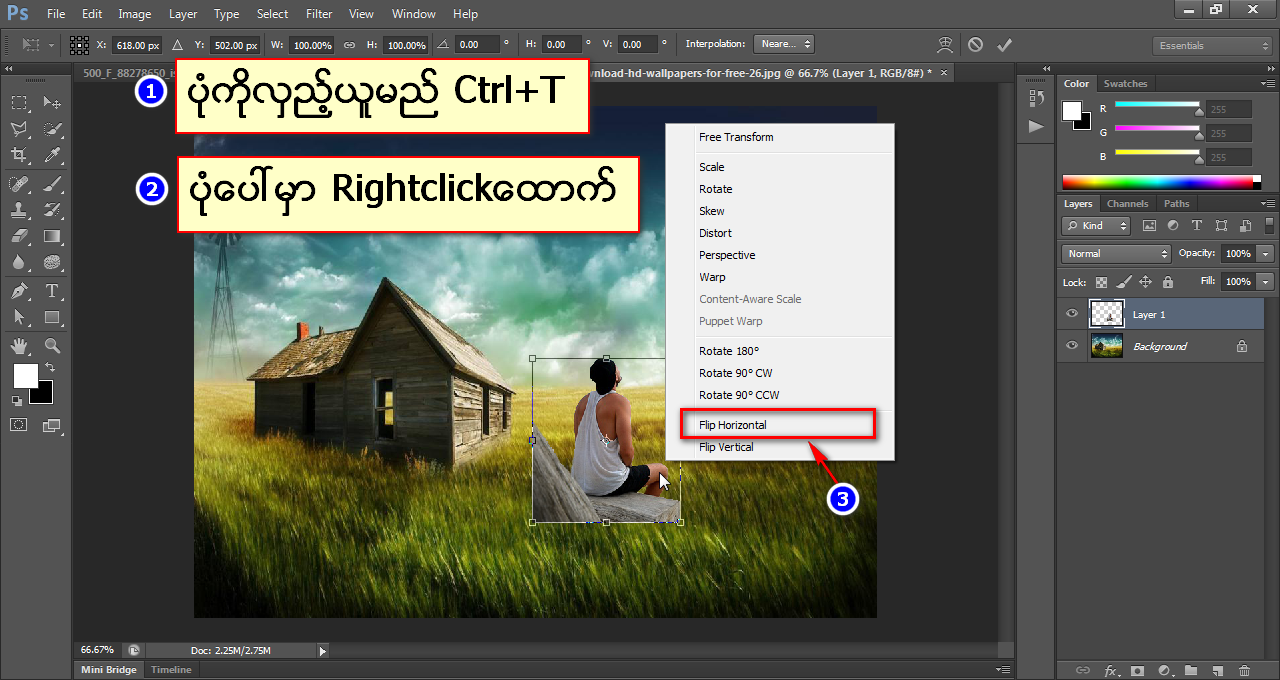Screen dimensions: 1280x680
Task: Click the X position input field
Action: [x=137, y=45]
